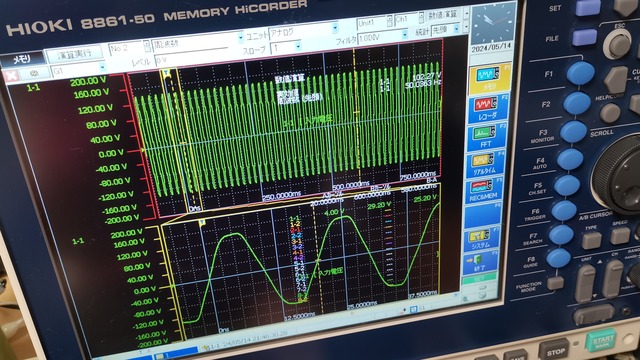Click the 終了 exit icon
The width and height of the screenshot is (640, 360).
(480, 262)
